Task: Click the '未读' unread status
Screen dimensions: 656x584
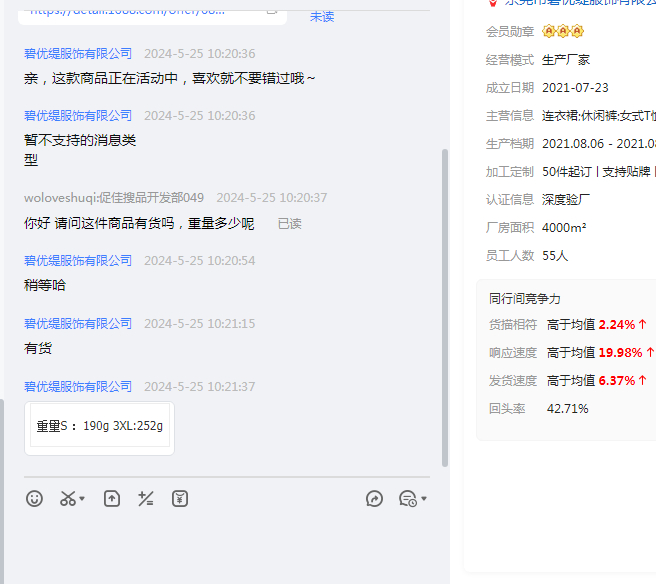Action: [x=322, y=17]
